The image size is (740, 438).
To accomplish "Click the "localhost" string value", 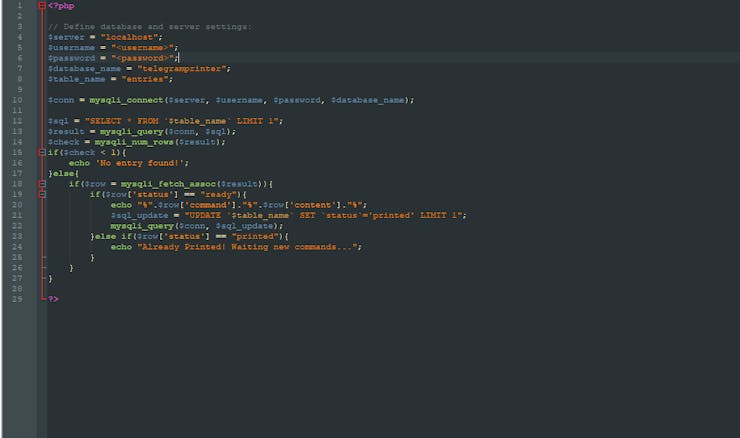I will click(x=129, y=37).
